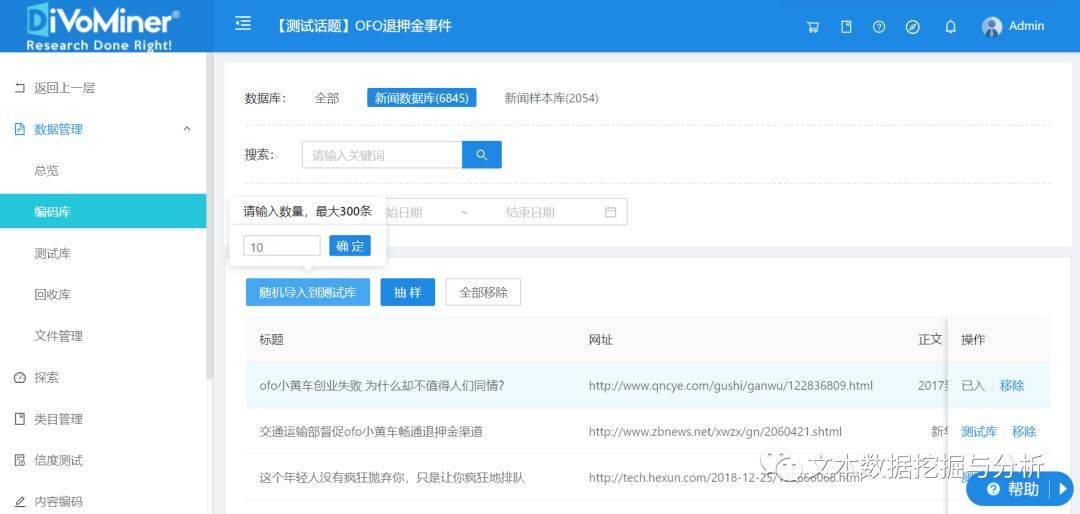The width and height of the screenshot is (1080, 514).
Task: Click the 操作 column header
Action: tap(973, 340)
